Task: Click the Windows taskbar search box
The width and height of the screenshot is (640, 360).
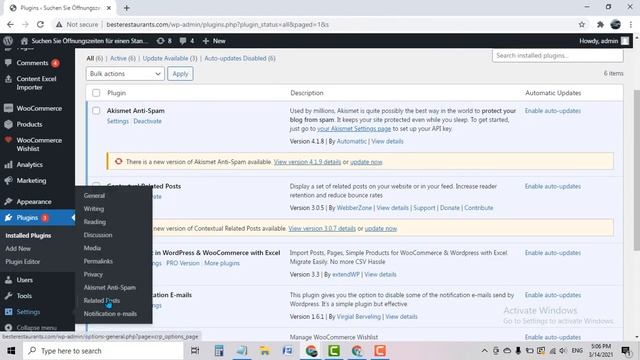Action: (x=103, y=351)
